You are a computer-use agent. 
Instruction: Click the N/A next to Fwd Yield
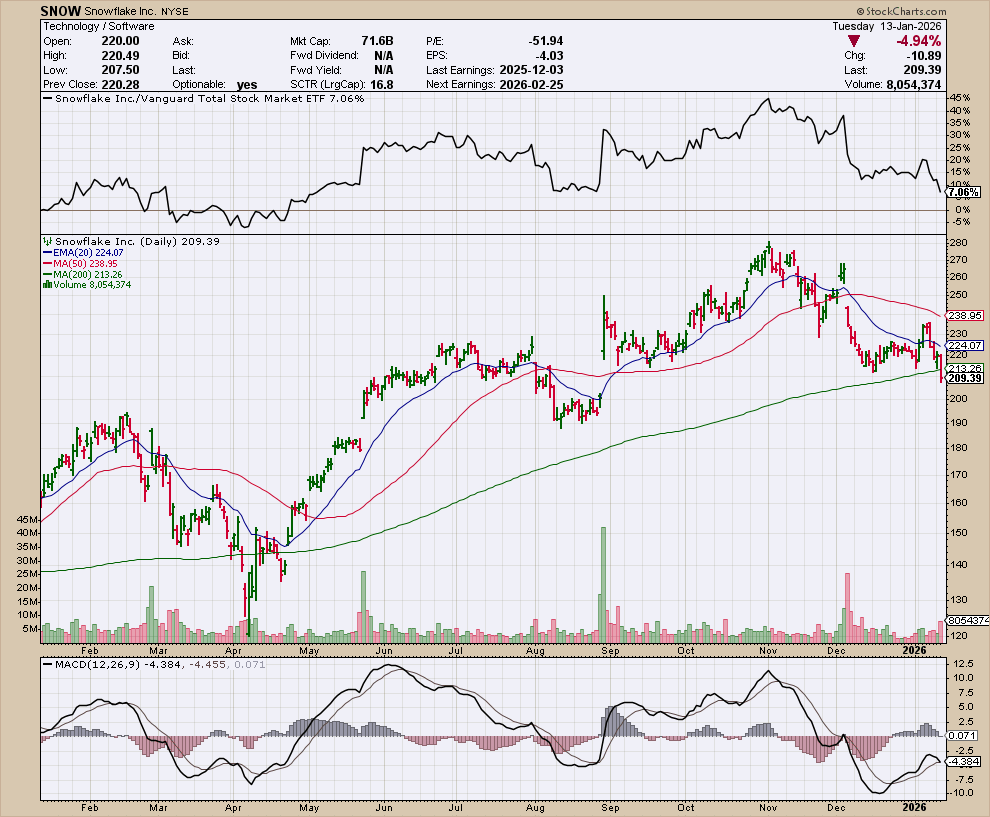(x=383, y=70)
